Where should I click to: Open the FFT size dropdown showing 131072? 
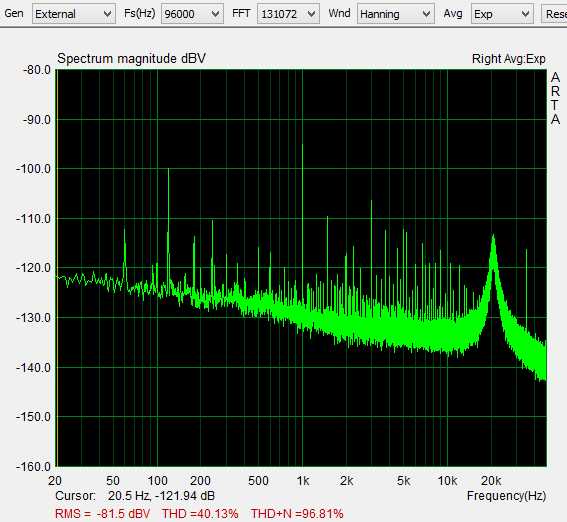[288, 14]
